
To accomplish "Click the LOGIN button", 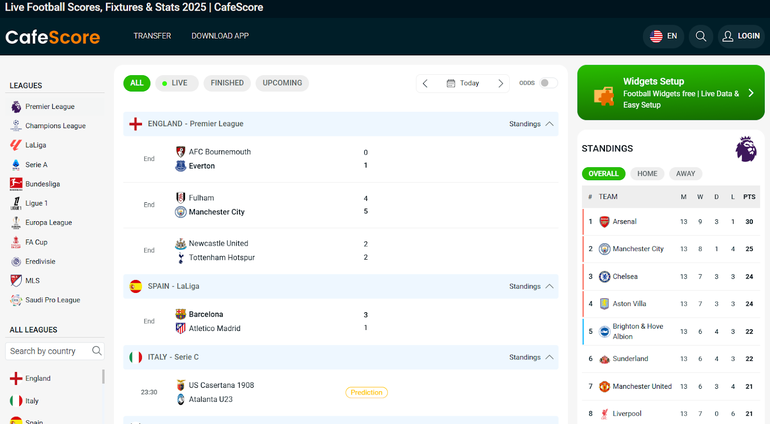I will pos(741,36).
